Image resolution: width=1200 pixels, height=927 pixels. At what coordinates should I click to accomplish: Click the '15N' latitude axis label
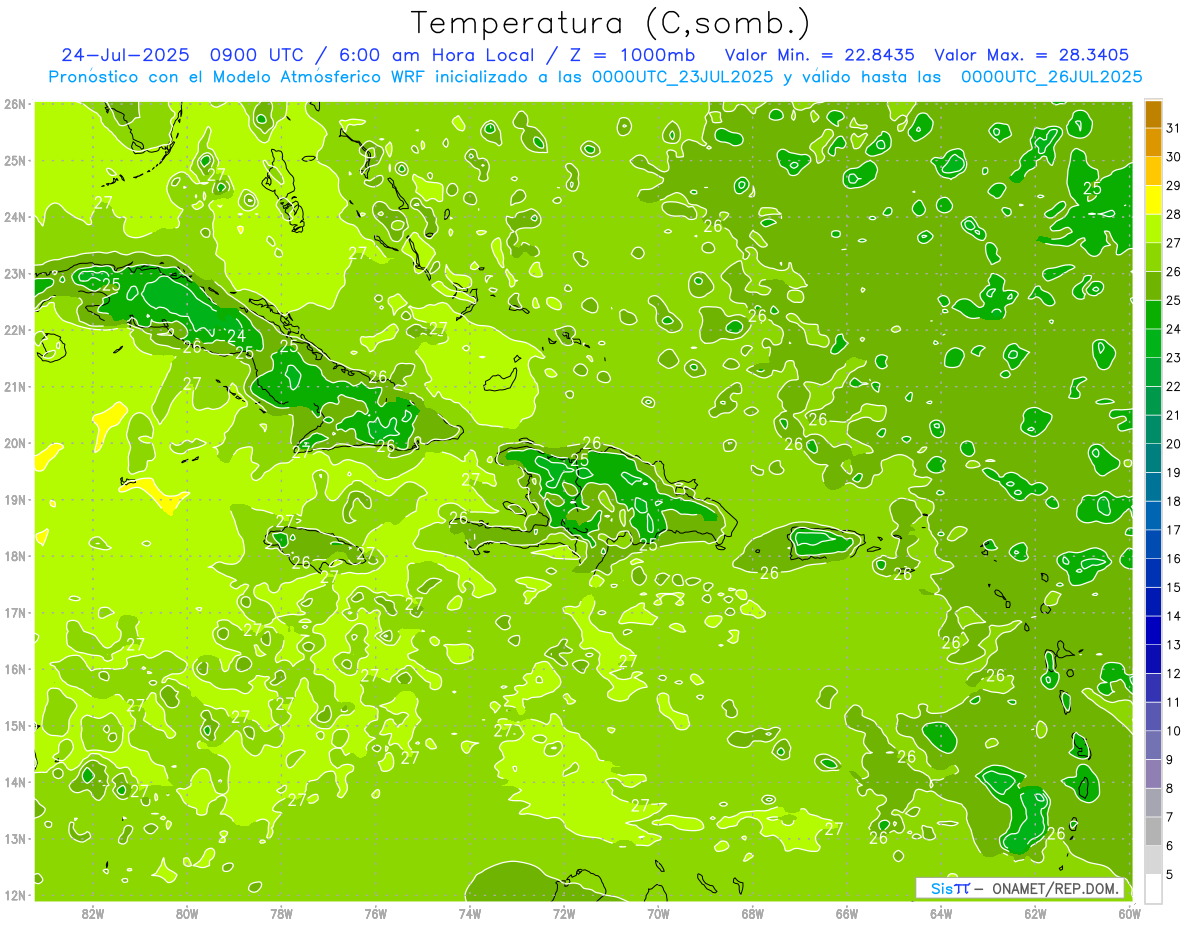click(15, 727)
